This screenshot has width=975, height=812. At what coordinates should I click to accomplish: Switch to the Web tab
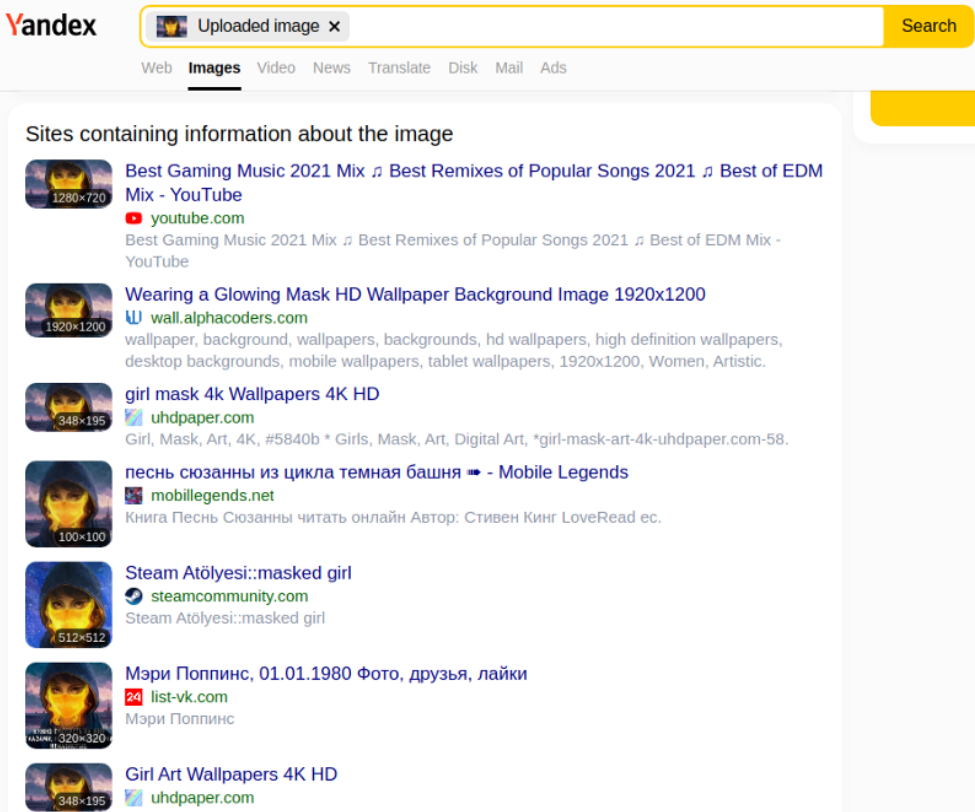pyautogui.click(x=157, y=68)
